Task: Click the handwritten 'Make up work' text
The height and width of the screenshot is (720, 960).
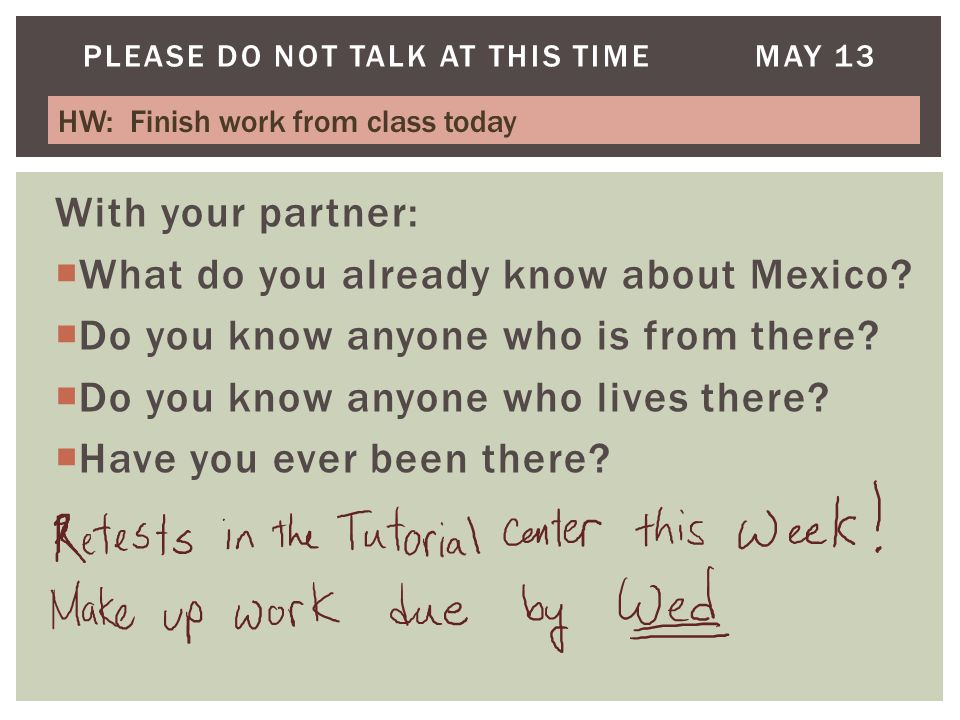Action: (x=195, y=611)
